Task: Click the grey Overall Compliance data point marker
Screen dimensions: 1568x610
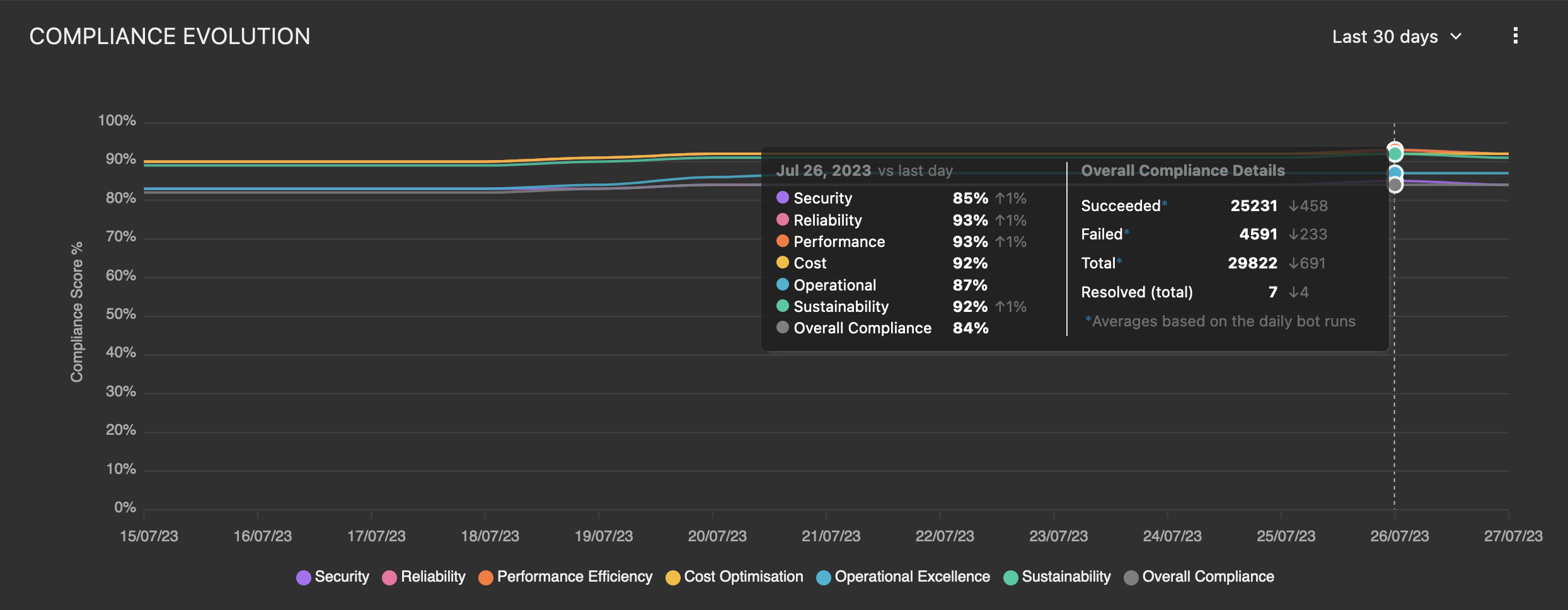Action: [1395, 185]
